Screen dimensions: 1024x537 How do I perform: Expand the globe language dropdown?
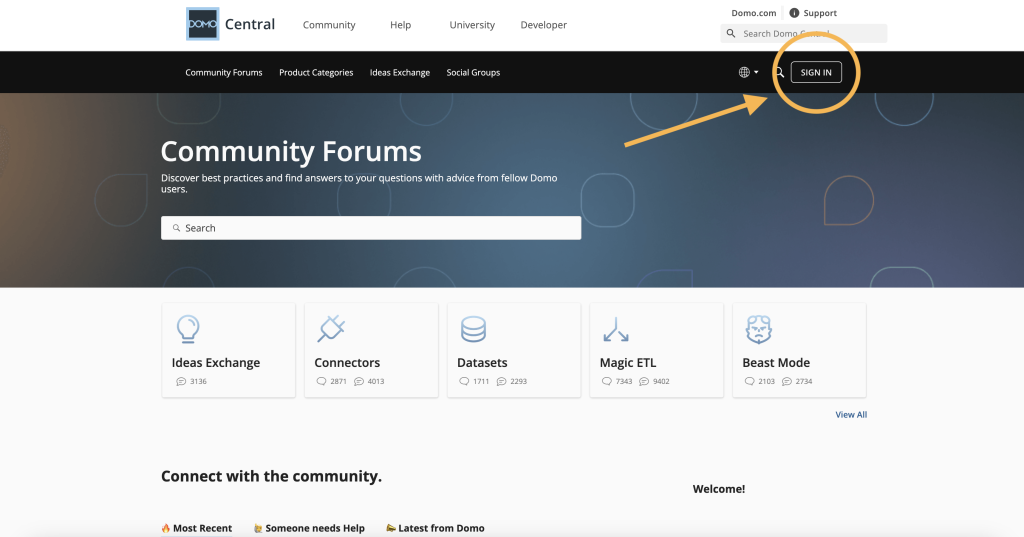747,72
